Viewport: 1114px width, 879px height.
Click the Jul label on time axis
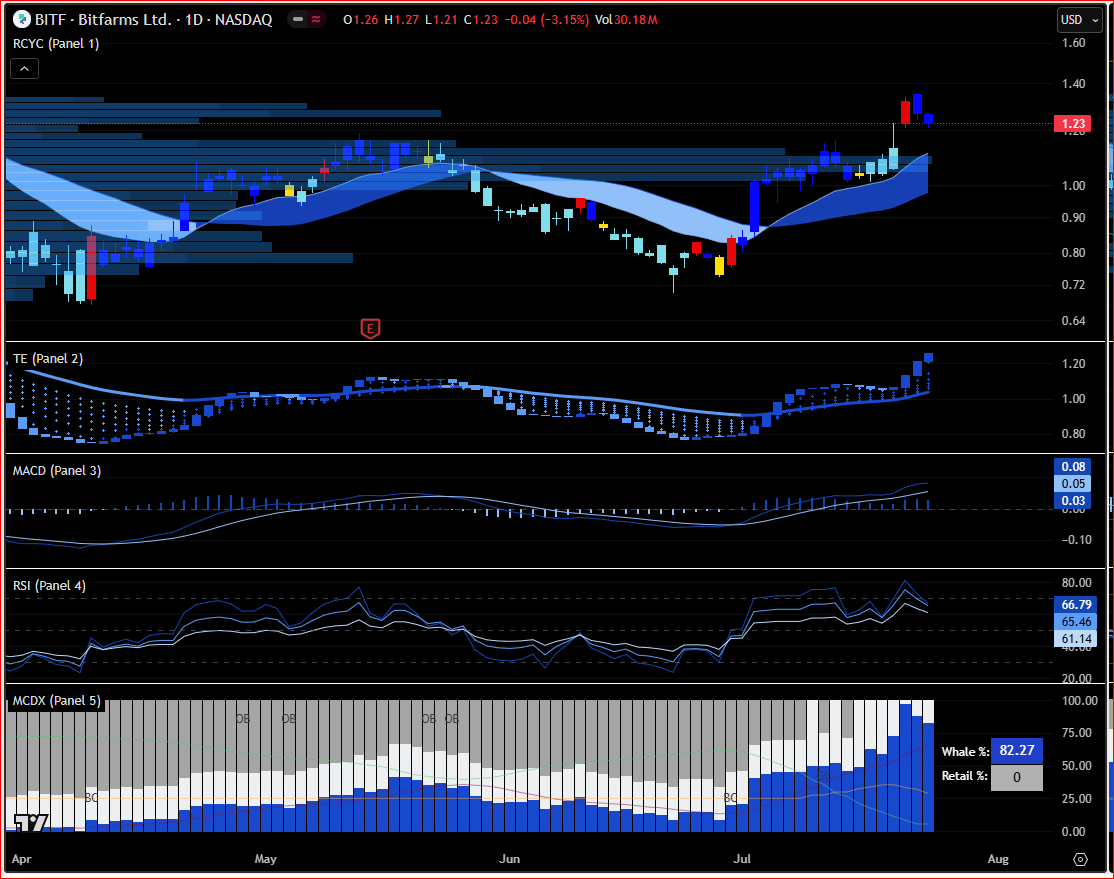[x=742, y=859]
